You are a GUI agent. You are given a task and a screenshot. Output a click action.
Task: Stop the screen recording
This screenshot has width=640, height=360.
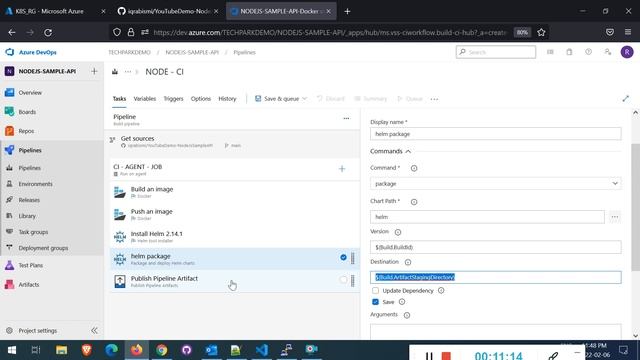(x=446, y=356)
